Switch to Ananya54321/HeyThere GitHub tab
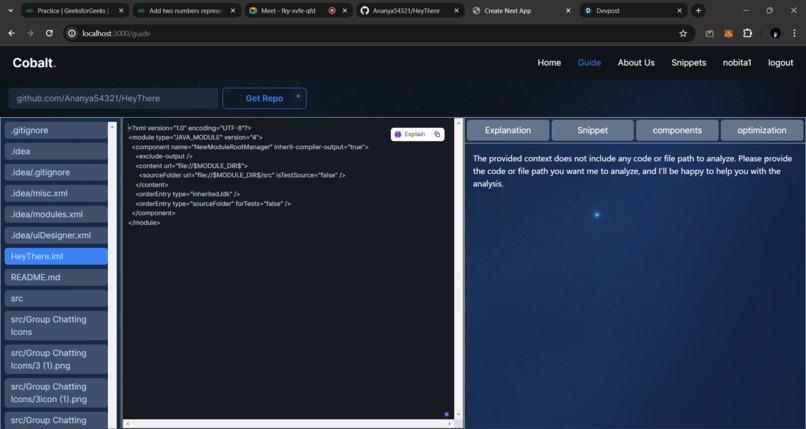806x429 pixels. coord(410,10)
